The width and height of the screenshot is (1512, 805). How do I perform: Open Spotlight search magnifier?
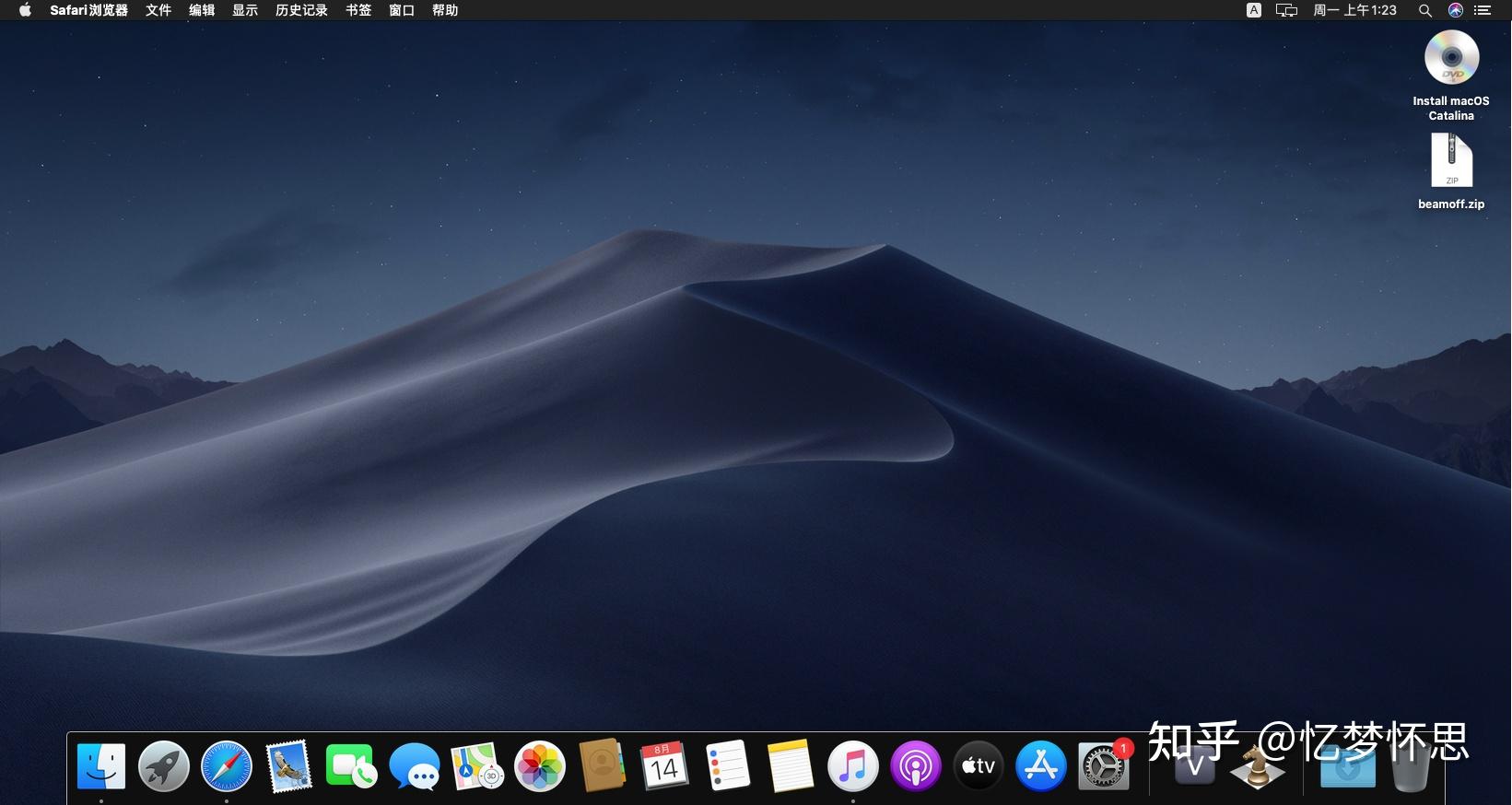click(x=1424, y=10)
